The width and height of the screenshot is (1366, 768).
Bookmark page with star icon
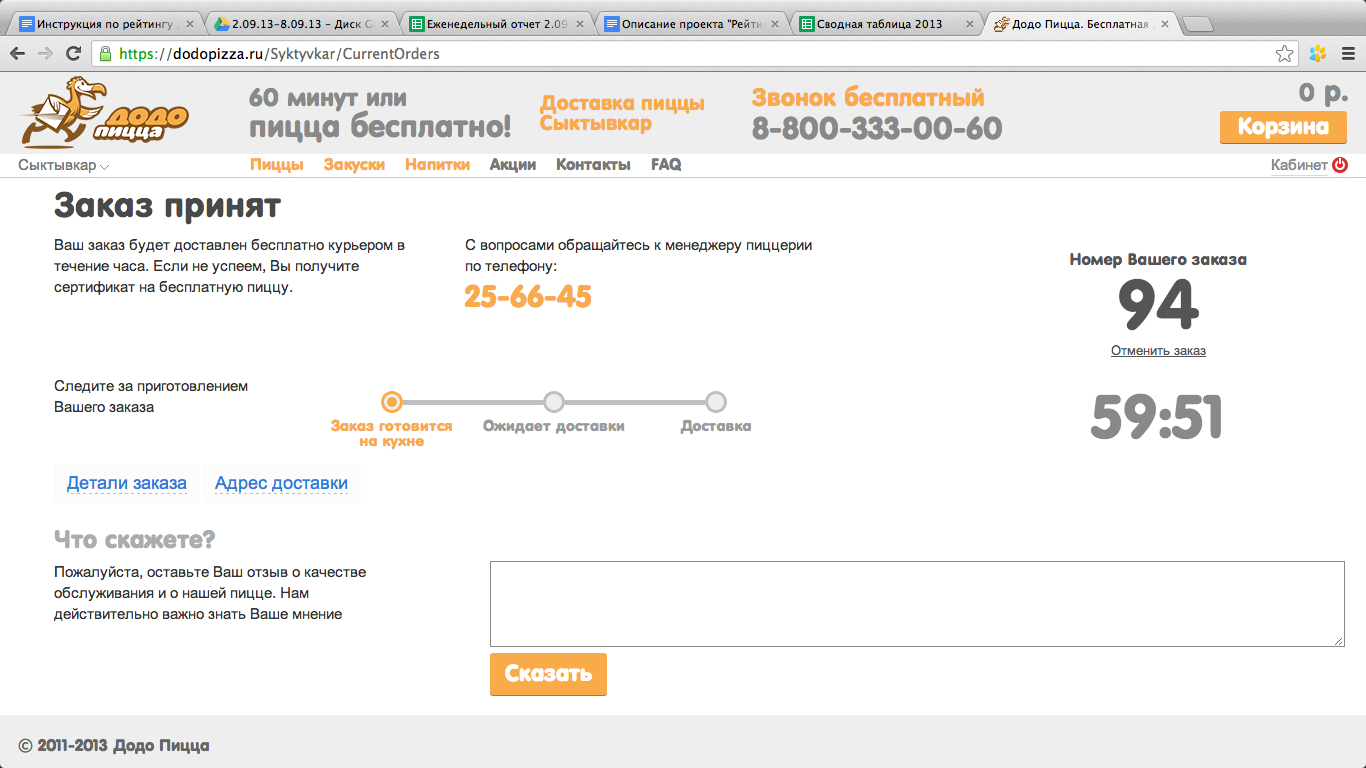click(x=1284, y=54)
